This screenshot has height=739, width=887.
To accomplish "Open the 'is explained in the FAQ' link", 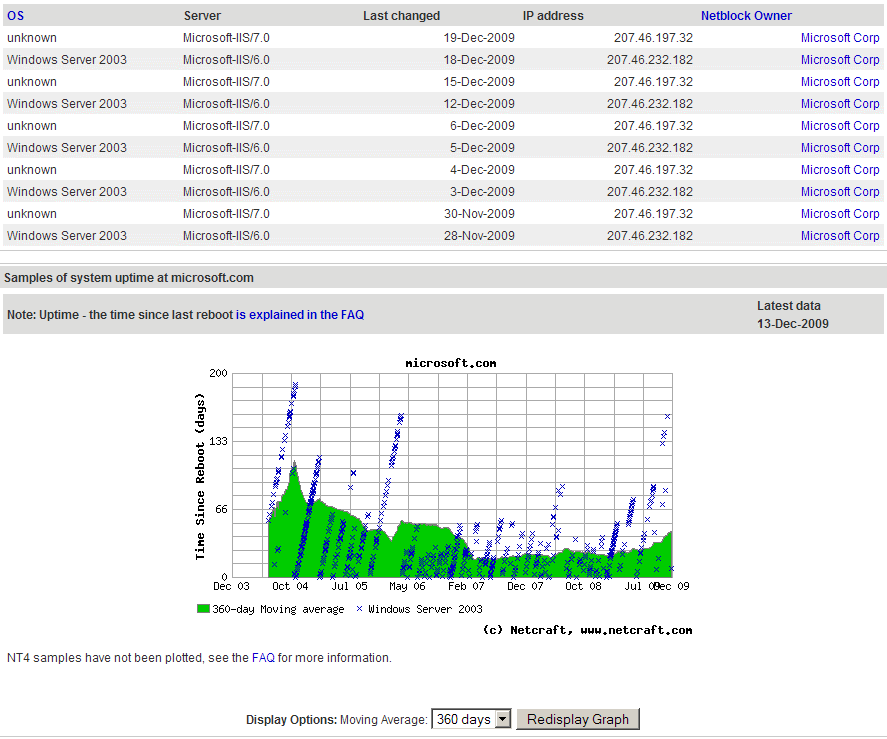I will pyautogui.click(x=300, y=315).
